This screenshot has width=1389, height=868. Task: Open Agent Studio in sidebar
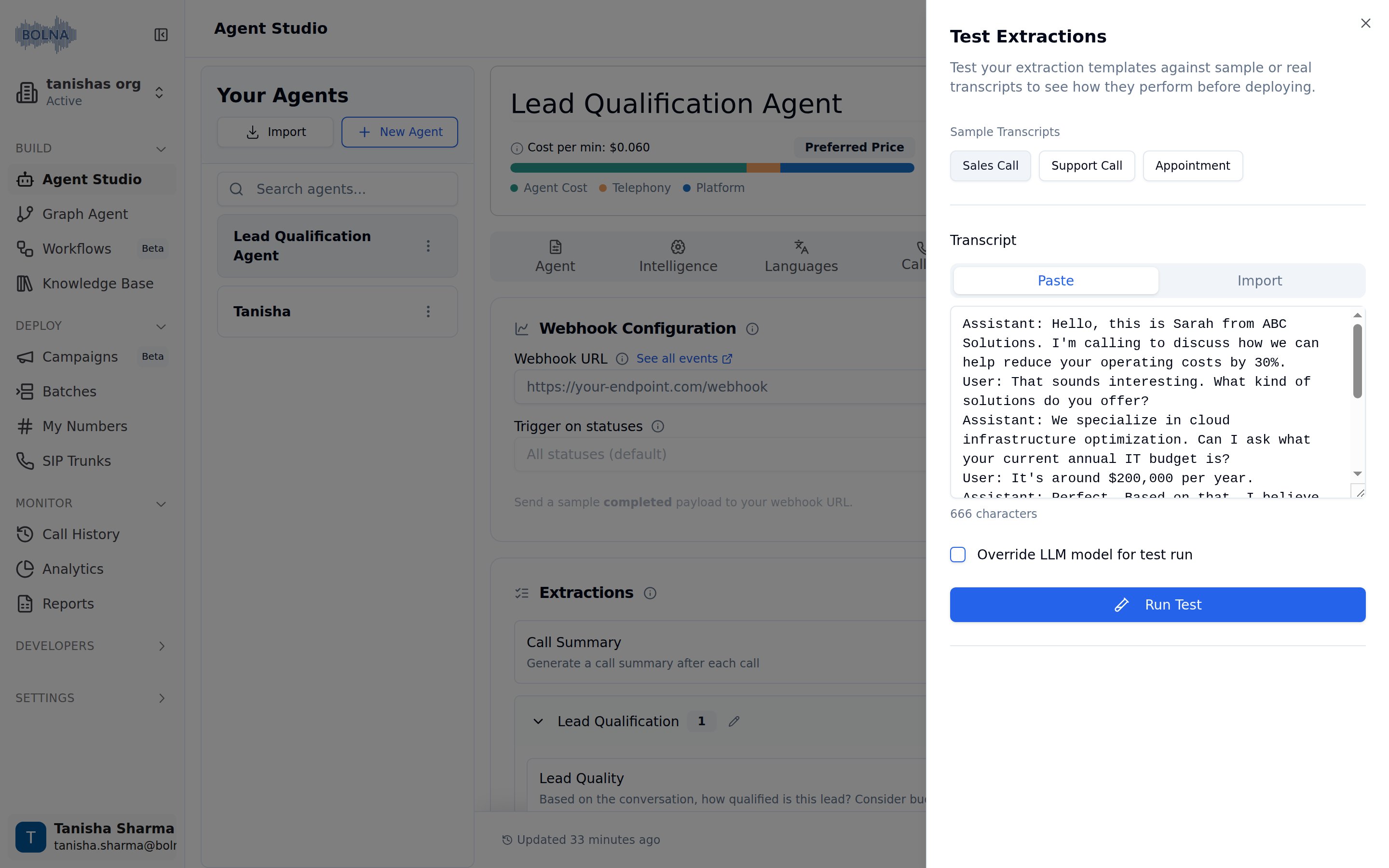(92, 179)
